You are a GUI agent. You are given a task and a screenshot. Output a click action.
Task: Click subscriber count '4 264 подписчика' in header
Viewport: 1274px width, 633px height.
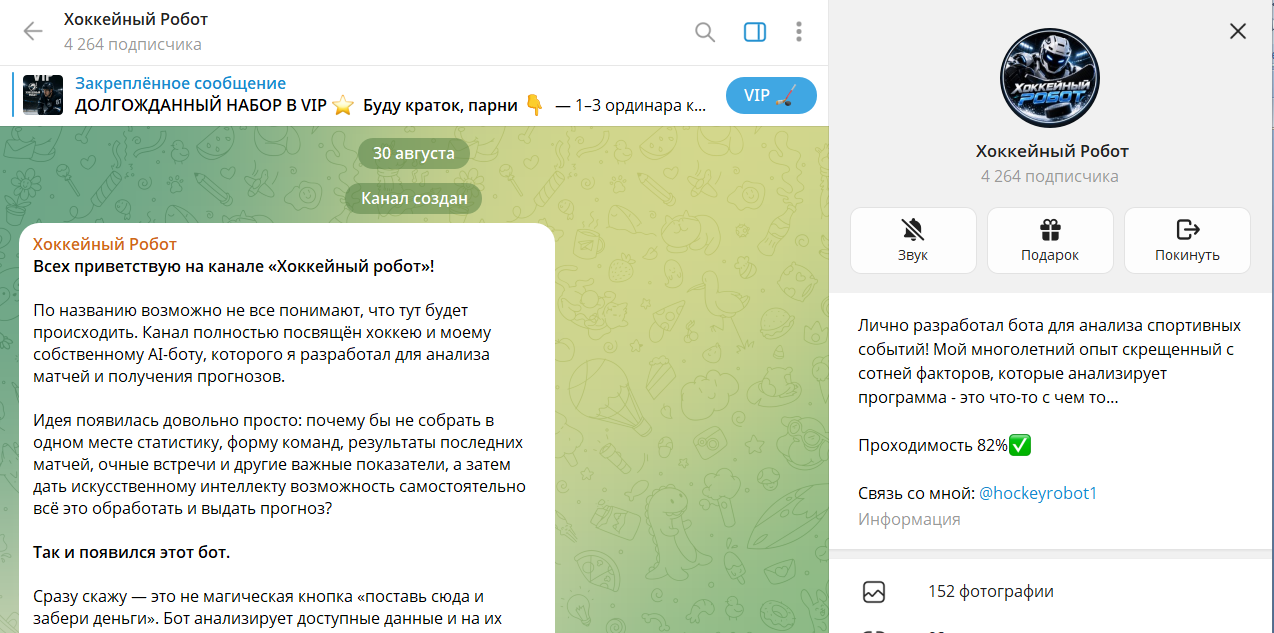click(x=132, y=45)
